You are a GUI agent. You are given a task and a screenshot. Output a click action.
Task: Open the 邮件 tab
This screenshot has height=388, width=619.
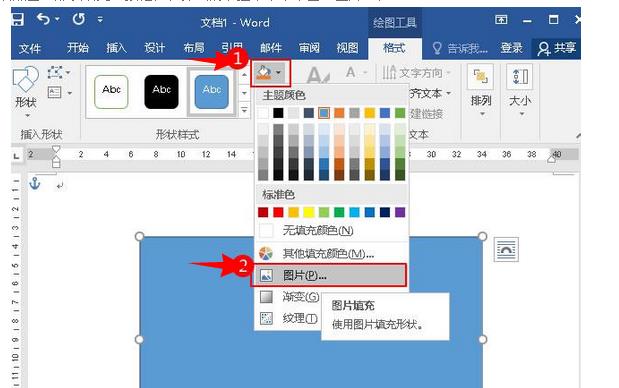tap(270, 48)
